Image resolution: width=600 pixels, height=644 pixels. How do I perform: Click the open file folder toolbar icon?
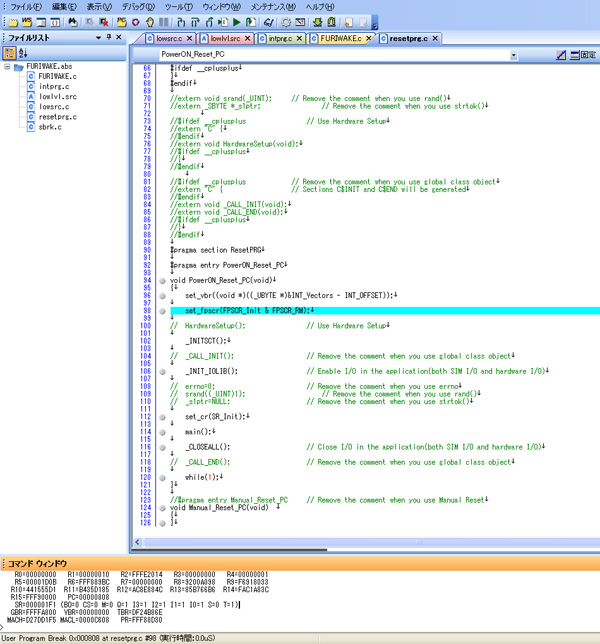(x=13, y=22)
